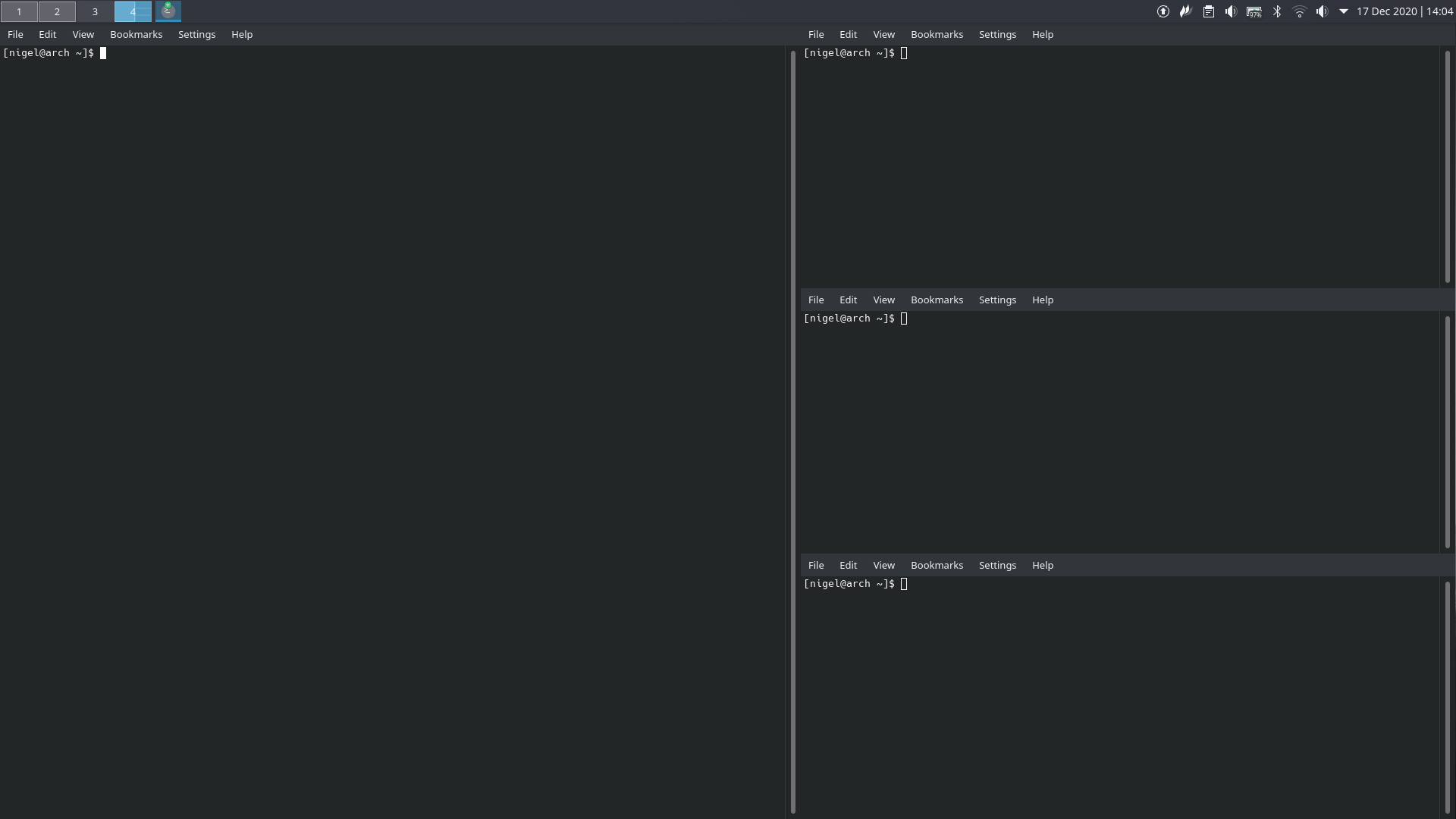Open the Bluetooth tray icon
Viewport: 1456px width, 819px height.
pyautogui.click(x=1277, y=11)
